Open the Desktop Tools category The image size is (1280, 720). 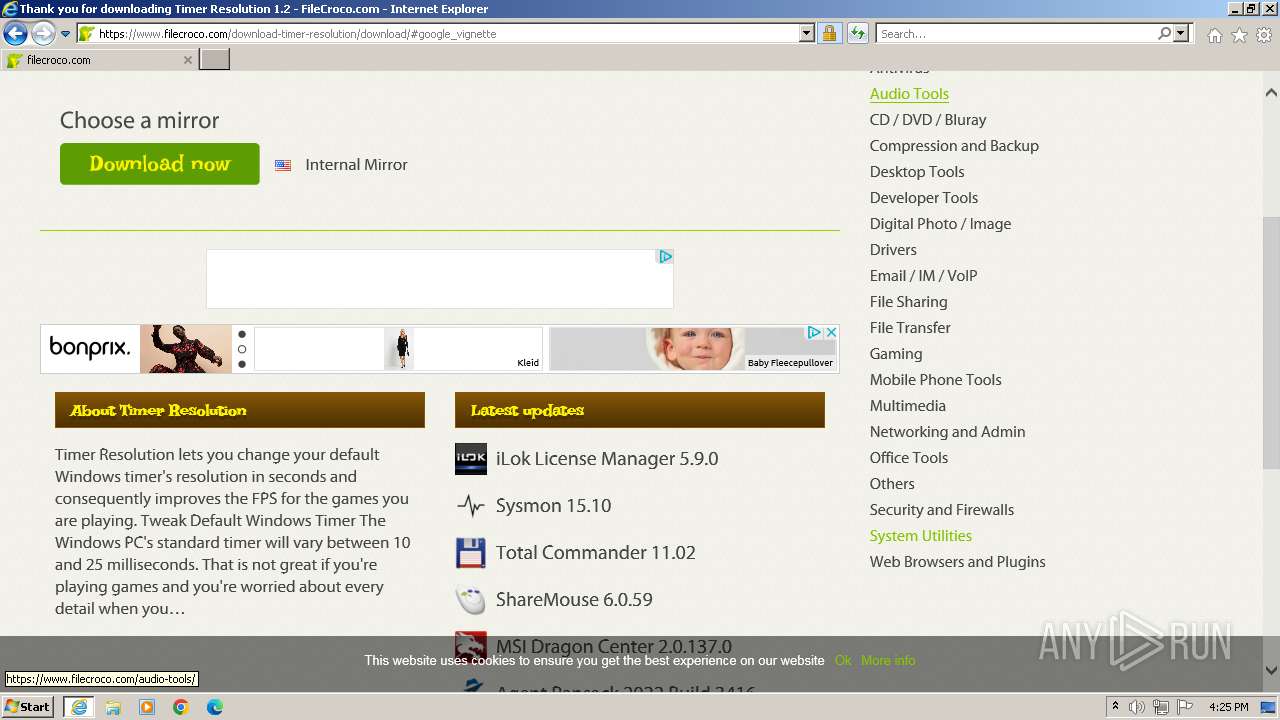pos(917,172)
